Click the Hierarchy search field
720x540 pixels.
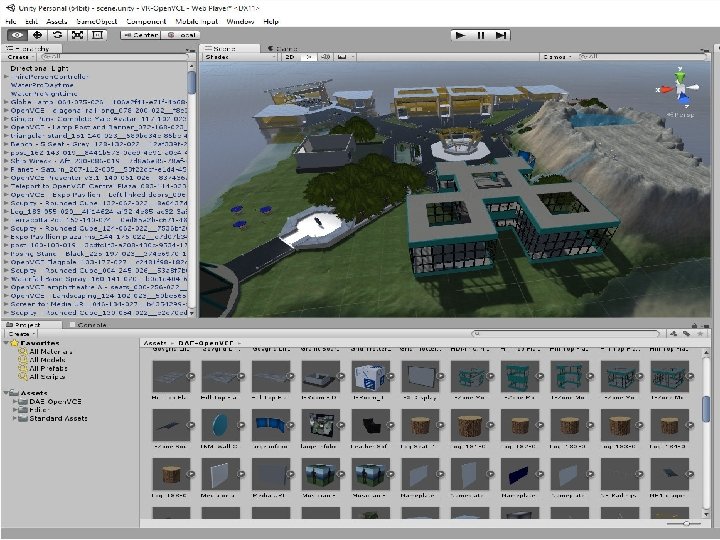pyautogui.click(x=115, y=56)
